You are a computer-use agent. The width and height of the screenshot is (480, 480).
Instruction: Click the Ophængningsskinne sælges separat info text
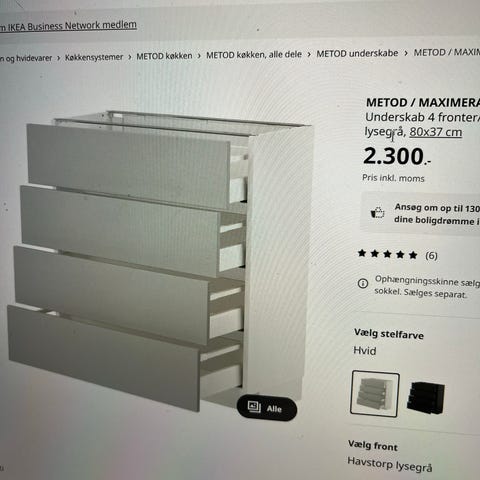point(427,287)
